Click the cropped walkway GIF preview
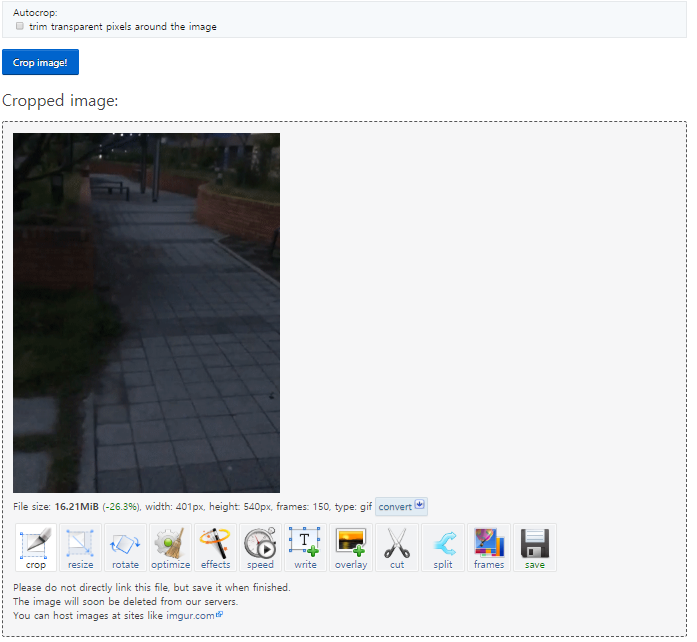This screenshot has height=642, width=697. tap(146, 313)
